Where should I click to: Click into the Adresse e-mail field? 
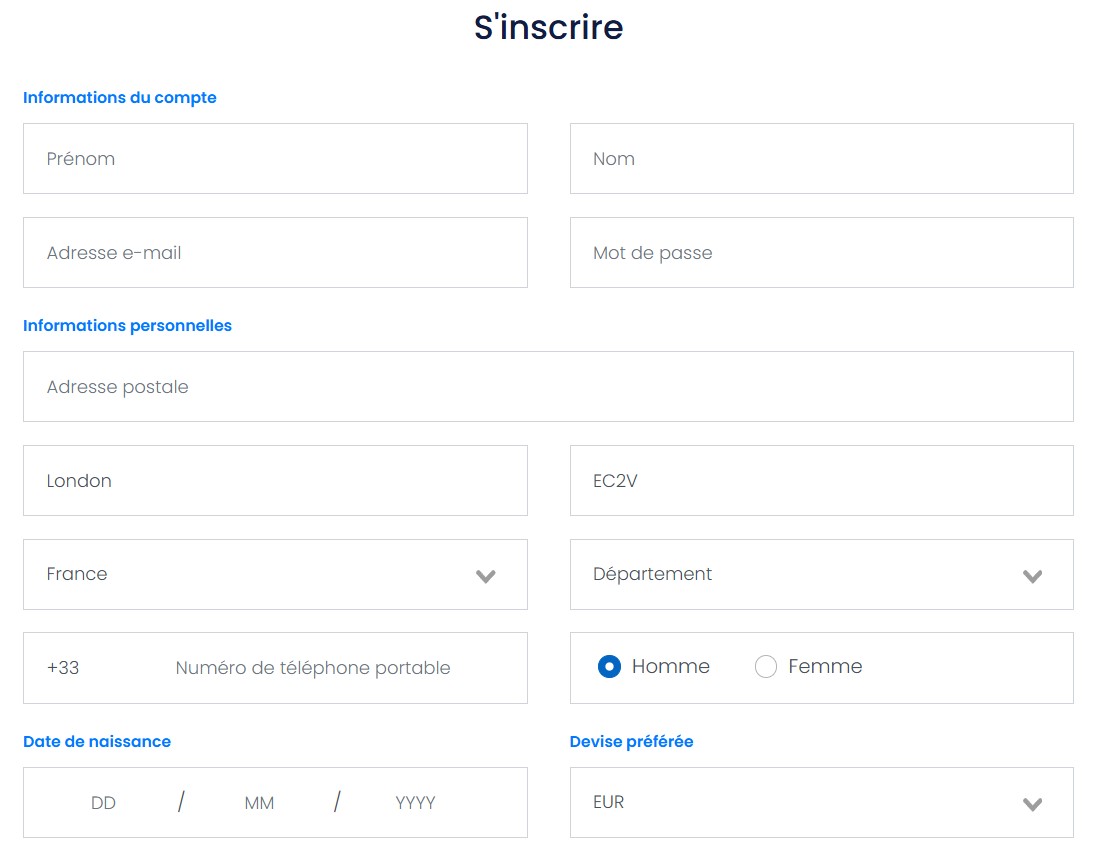coord(275,253)
